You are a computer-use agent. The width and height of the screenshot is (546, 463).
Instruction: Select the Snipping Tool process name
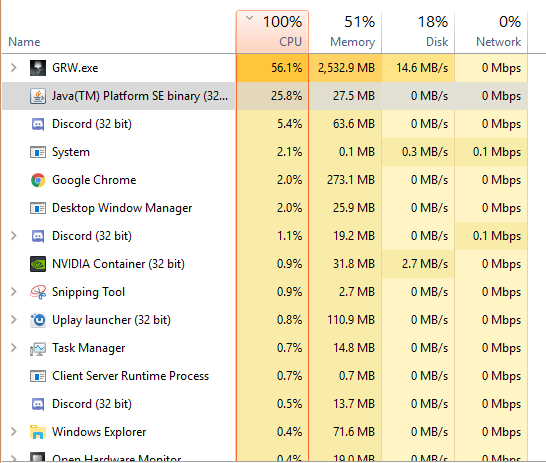click(88, 292)
